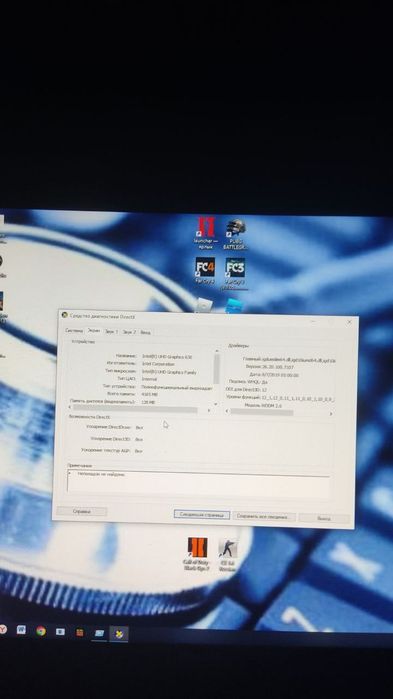Viewport: 393px width, 699px height.
Task: Click the Выход button
Action: tap(324, 518)
